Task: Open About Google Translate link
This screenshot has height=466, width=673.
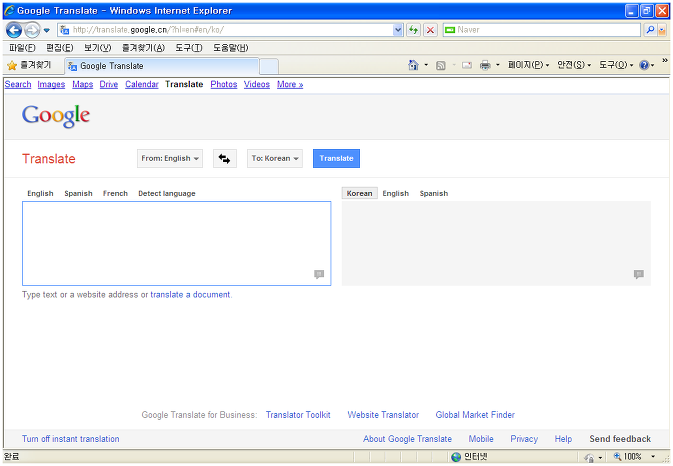Action: (407, 439)
